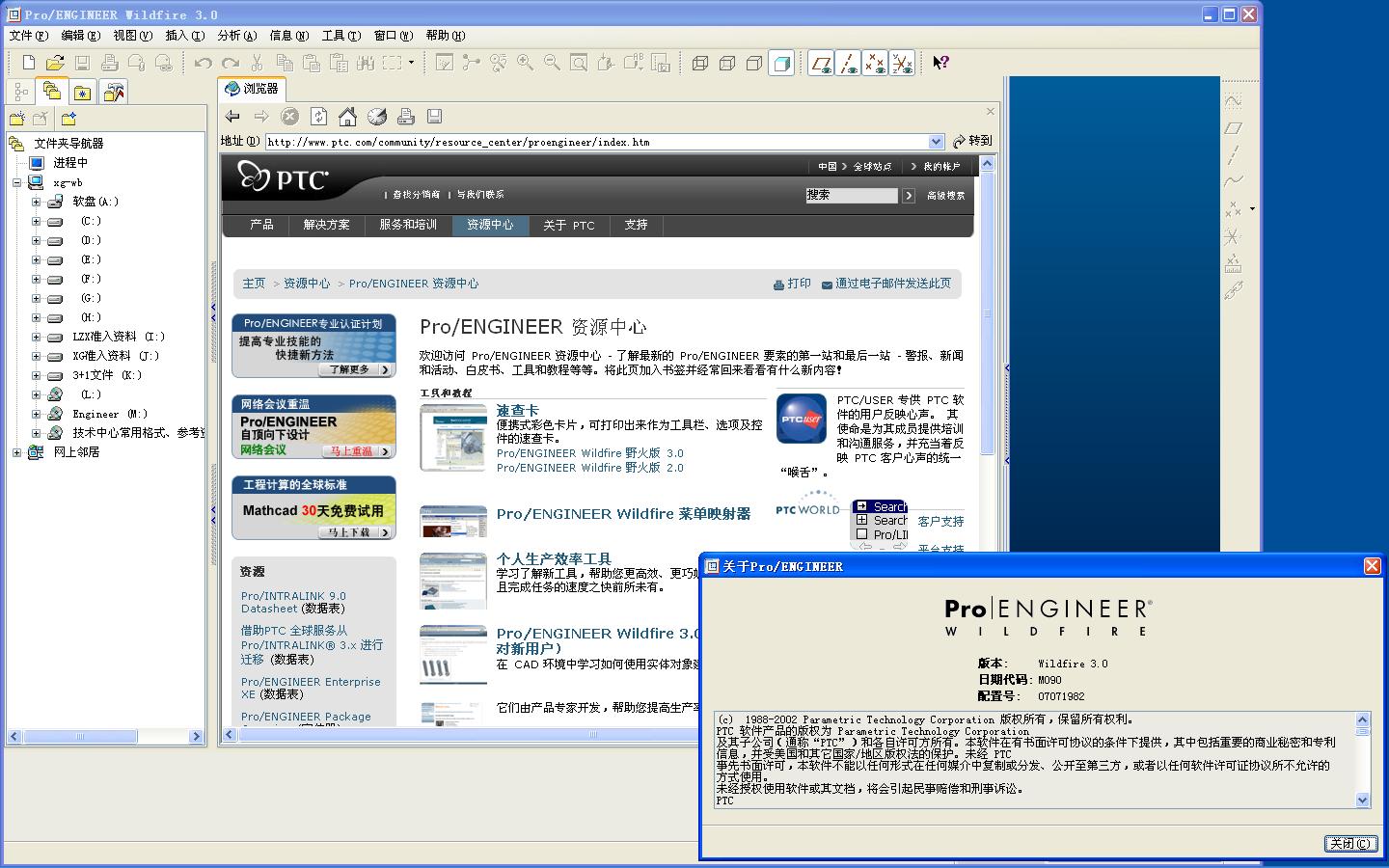The height and width of the screenshot is (868, 1389).
Task: Open the 分析(A) menu
Action: click(x=237, y=36)
